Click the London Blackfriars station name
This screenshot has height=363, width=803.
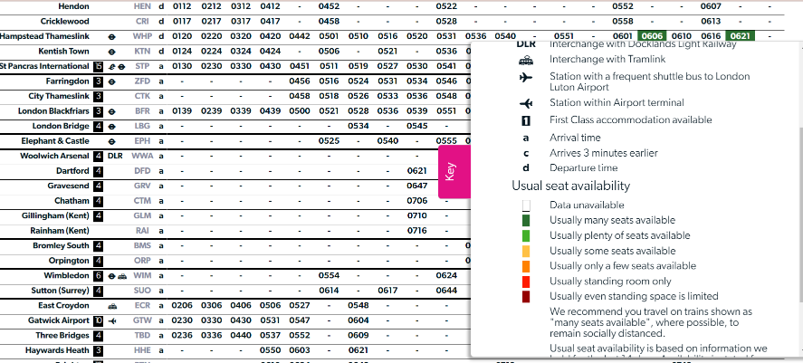tap(53, 111)
